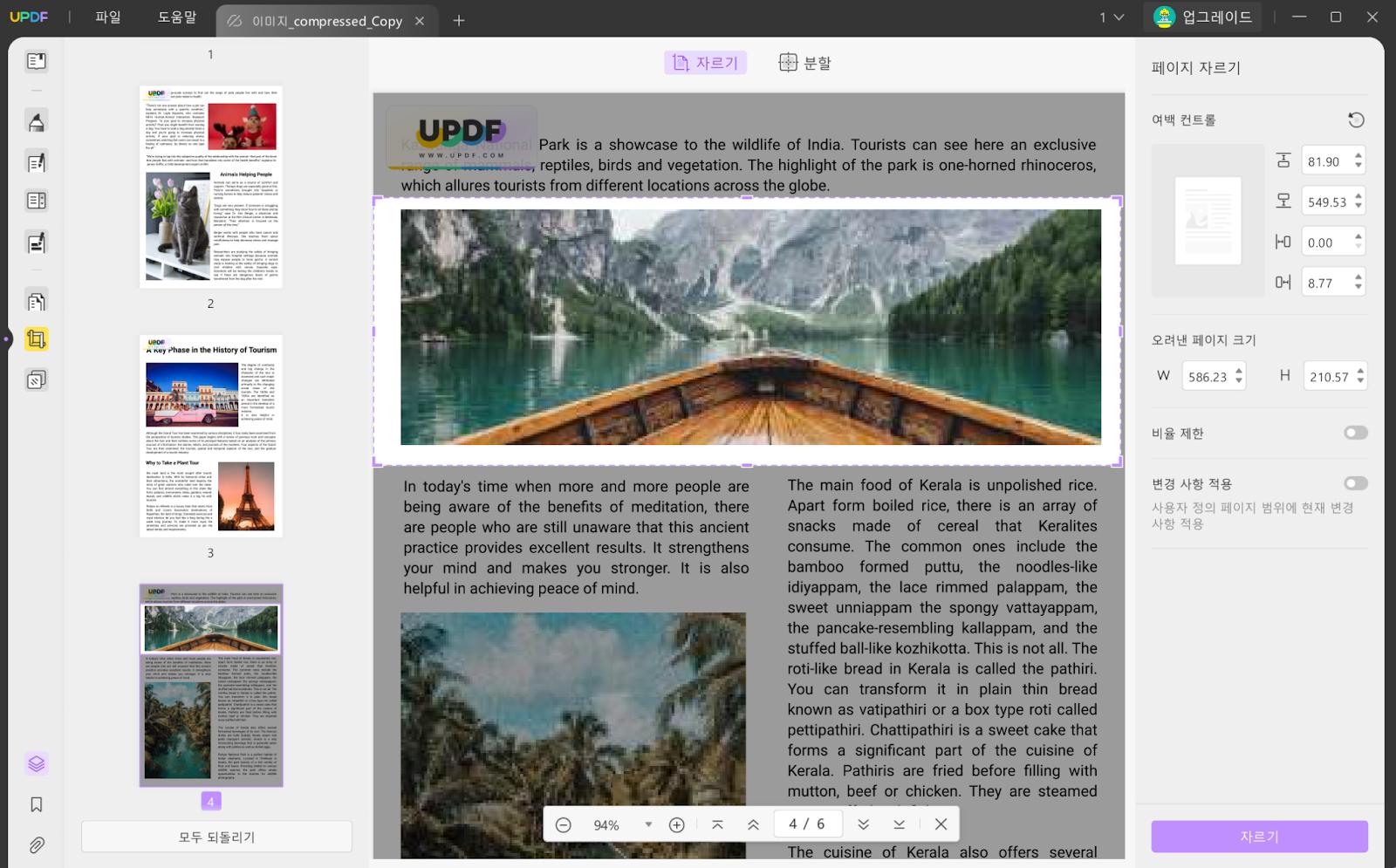Increase the top margin 81.90 stepper
Image resolution: width=1396 pixels, height=868 pixels.
[1358, 156]
